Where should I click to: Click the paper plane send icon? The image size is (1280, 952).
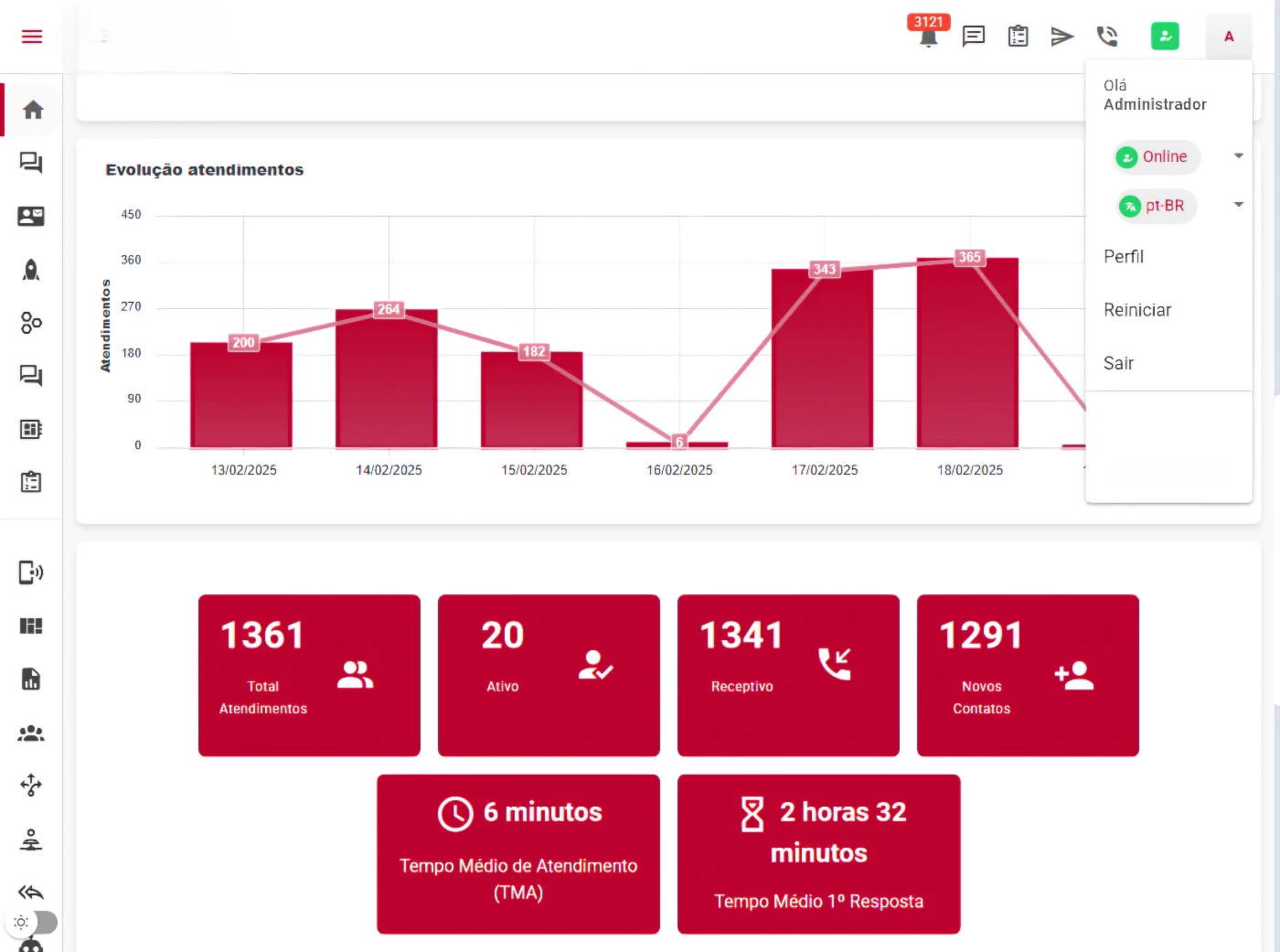[1061, 37]
